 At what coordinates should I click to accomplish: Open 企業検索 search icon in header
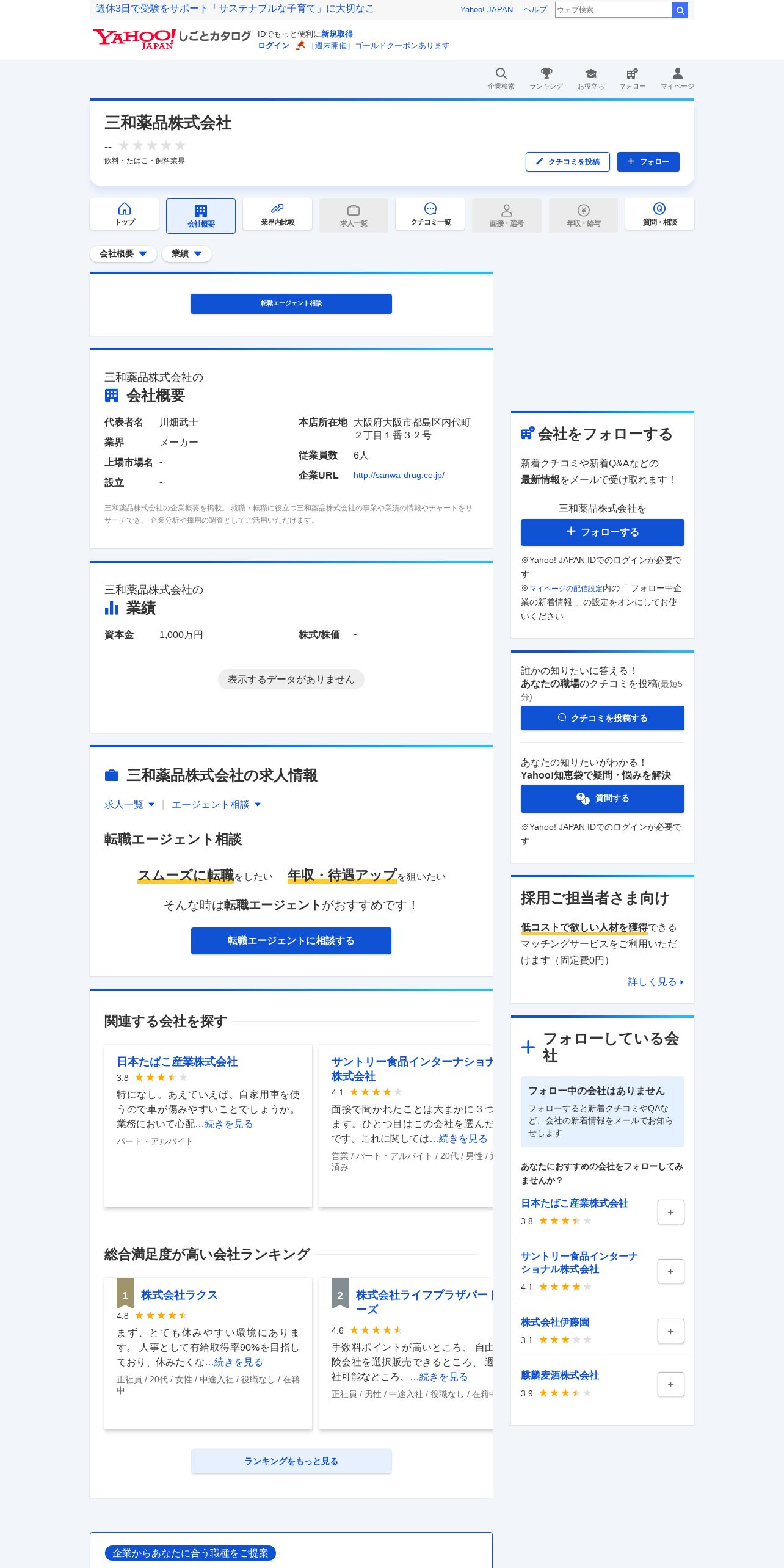501,78
